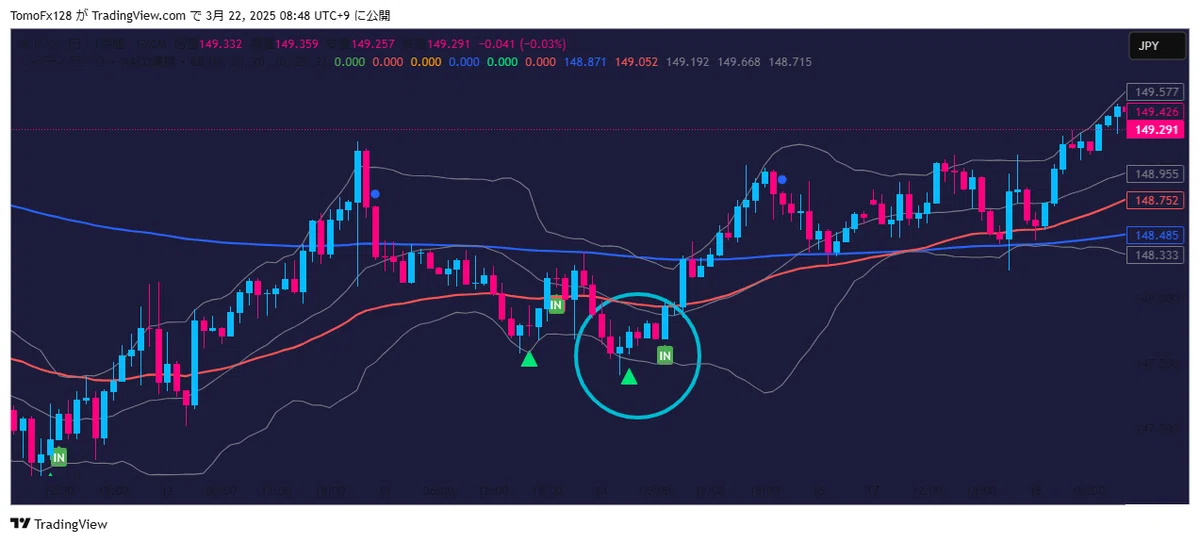Click the blue 148.871 indicator legend value
The height and width of the screenshot is (542, 1200).
point(585,62)
